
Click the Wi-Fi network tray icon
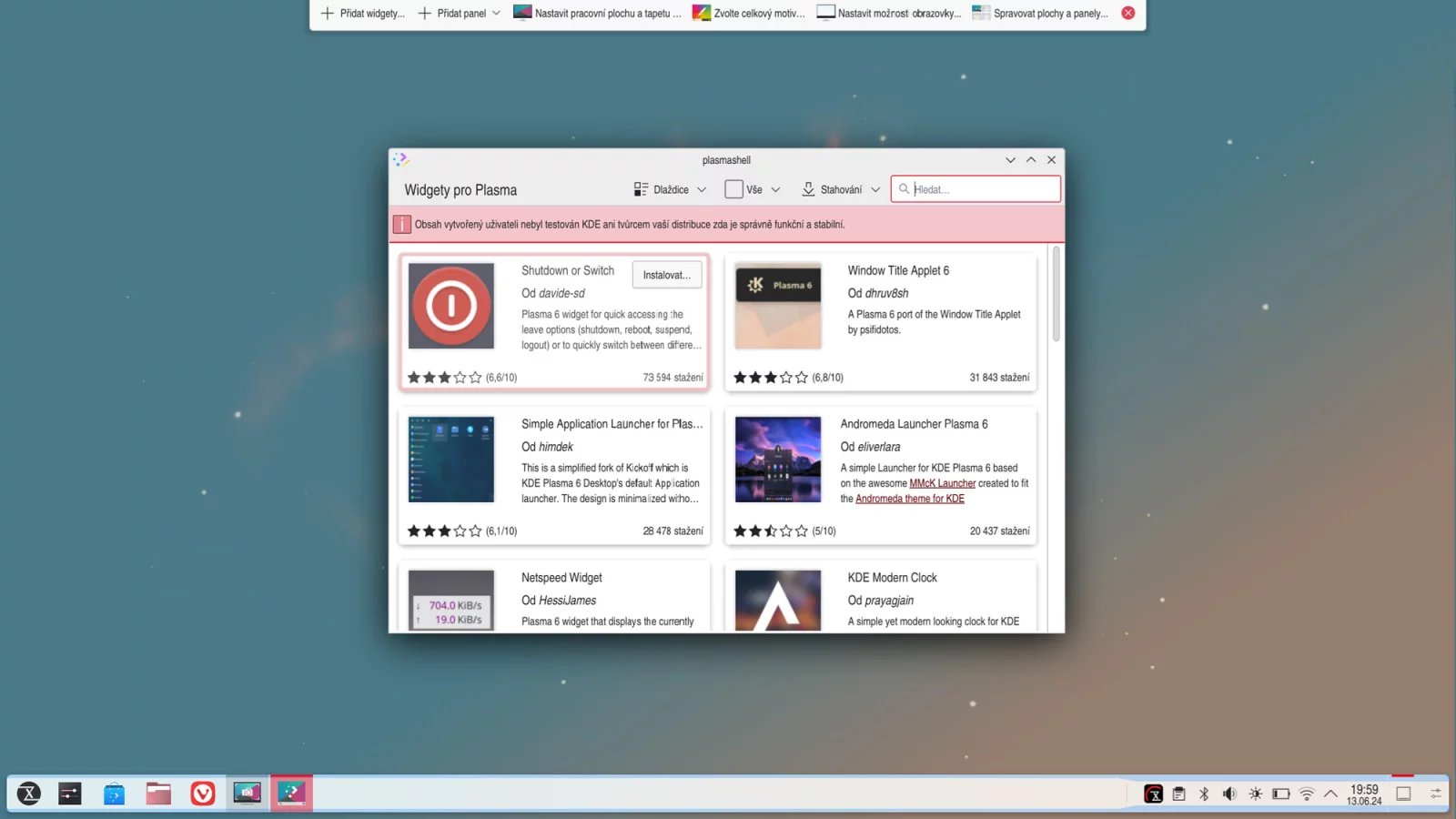pyautogui.click(x=1306, y=794)
